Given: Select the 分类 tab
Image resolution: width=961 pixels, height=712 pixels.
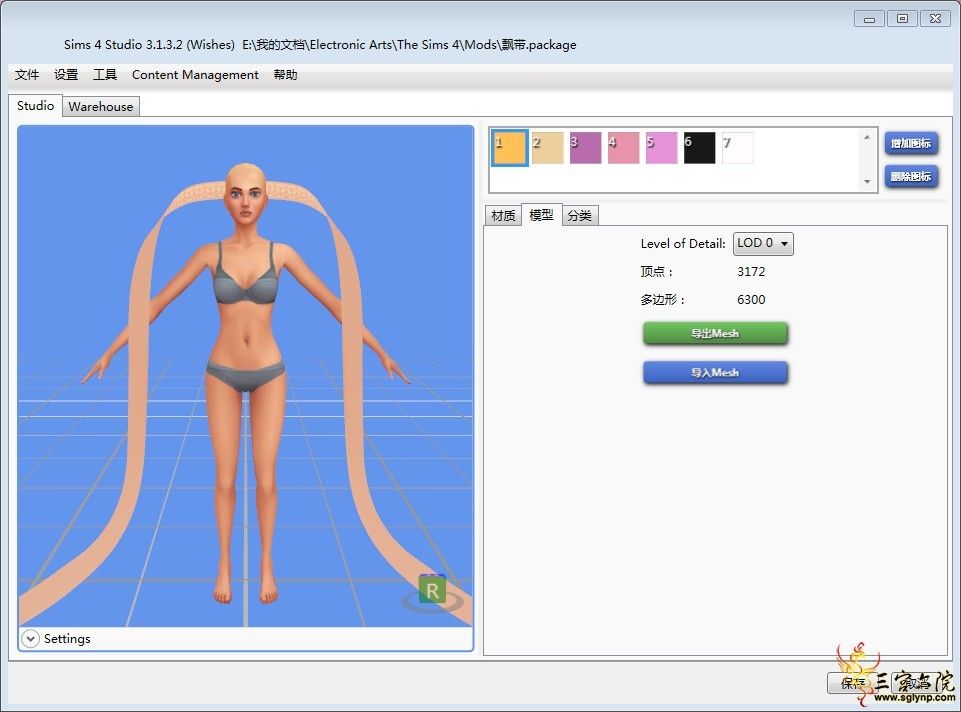Looking at the screenshot, I should point(579,215).
